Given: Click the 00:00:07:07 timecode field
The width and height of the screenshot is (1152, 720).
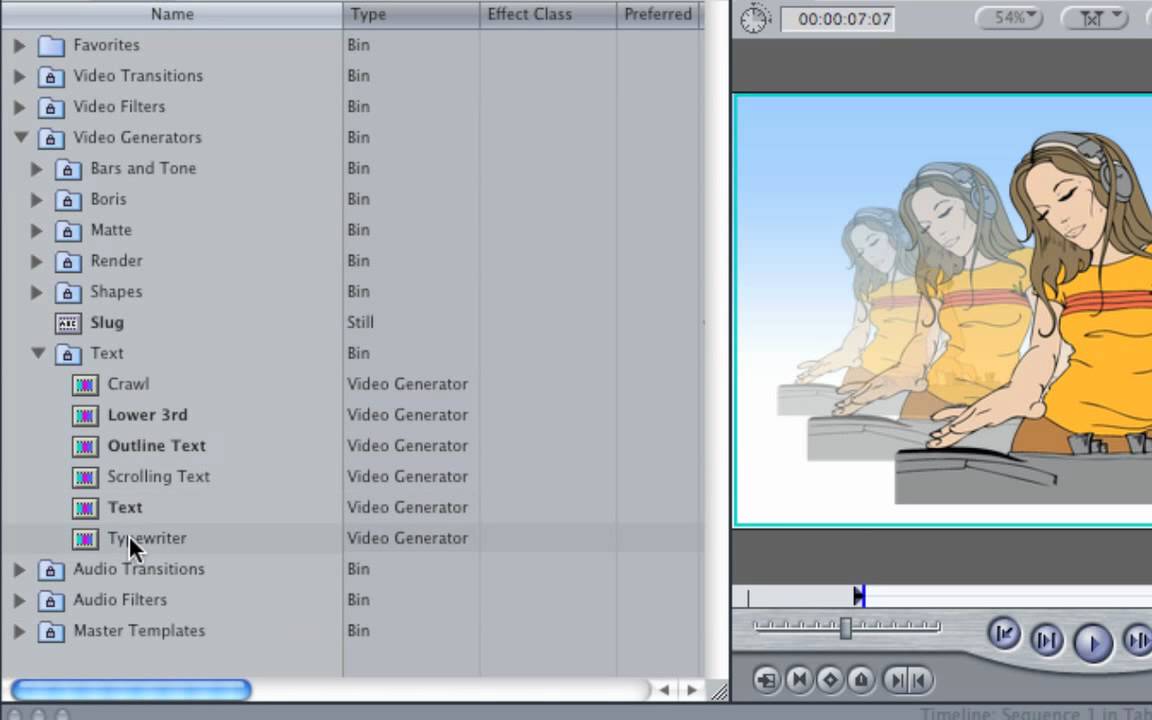Looking at the screenshot, I should (838, 18).
